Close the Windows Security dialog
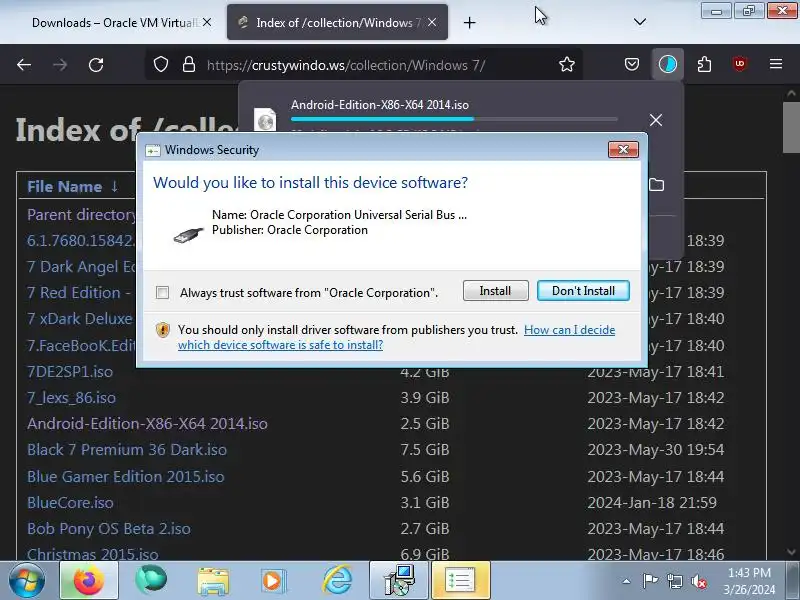800x600 pixels. (x=623, y=149)
